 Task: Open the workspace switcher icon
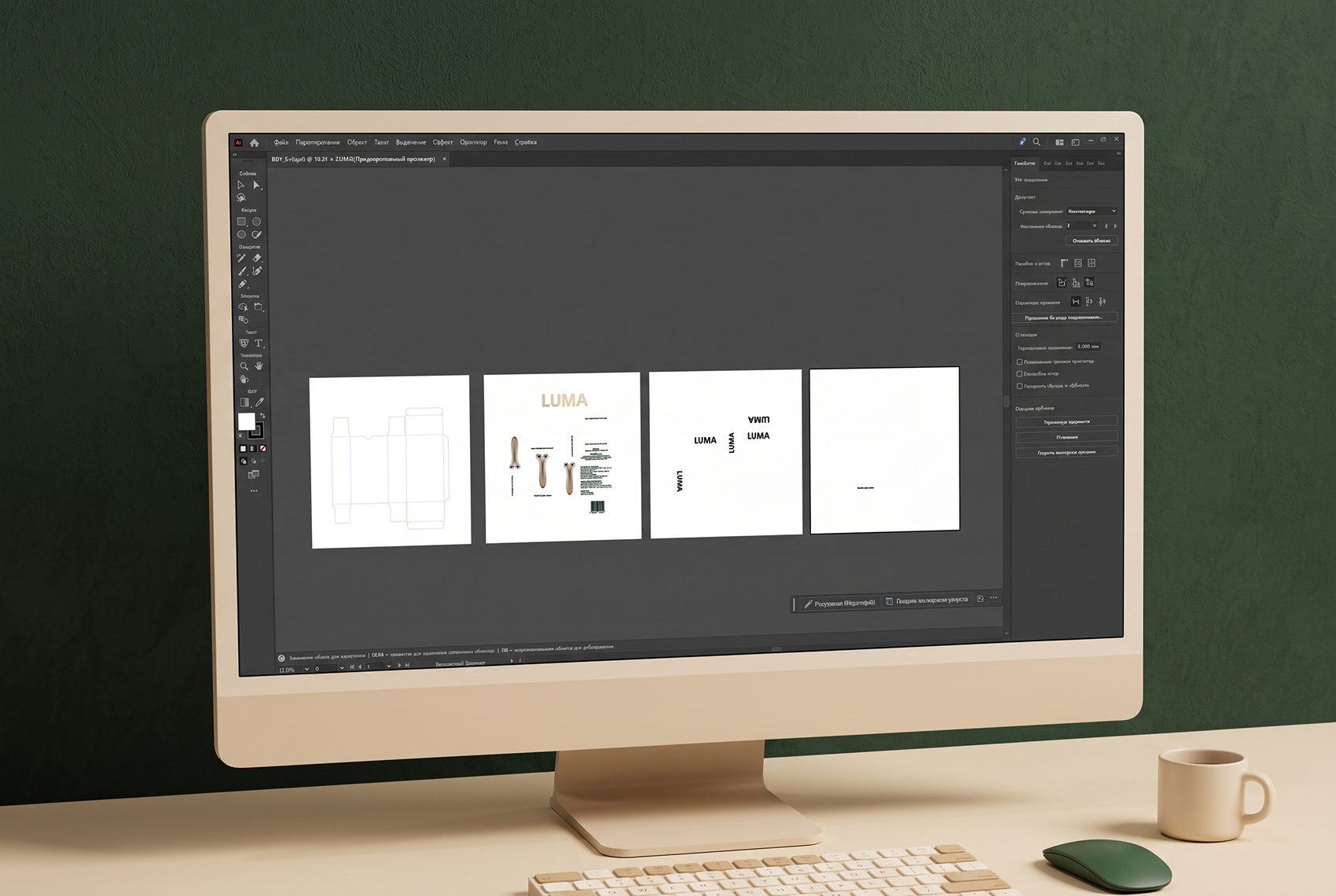coord(1075,142)
